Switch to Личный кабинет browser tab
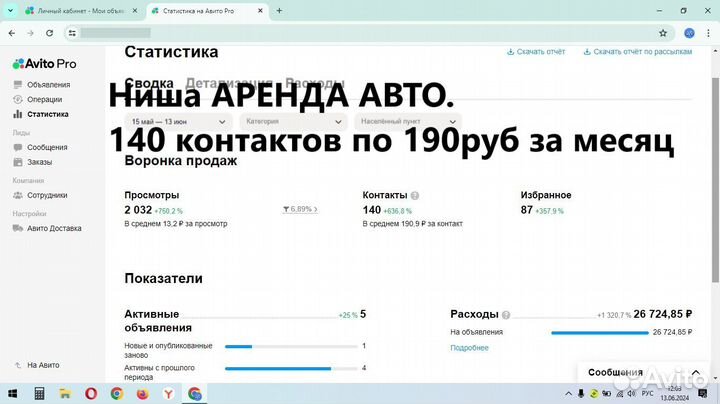This screenshot has height=404, width=720. (x=82, y=11)
